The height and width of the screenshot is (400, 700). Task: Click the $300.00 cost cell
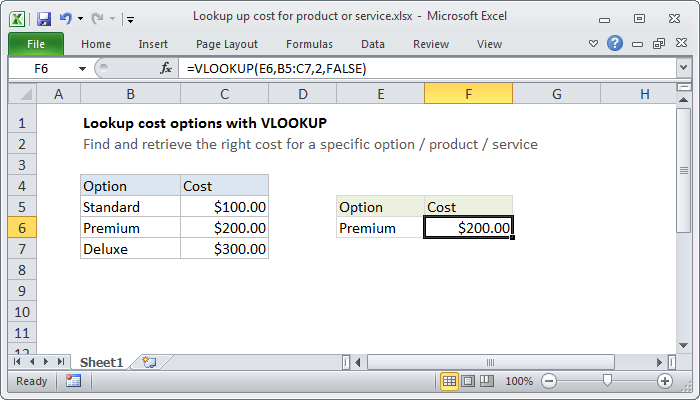click(x=225, y=249)
